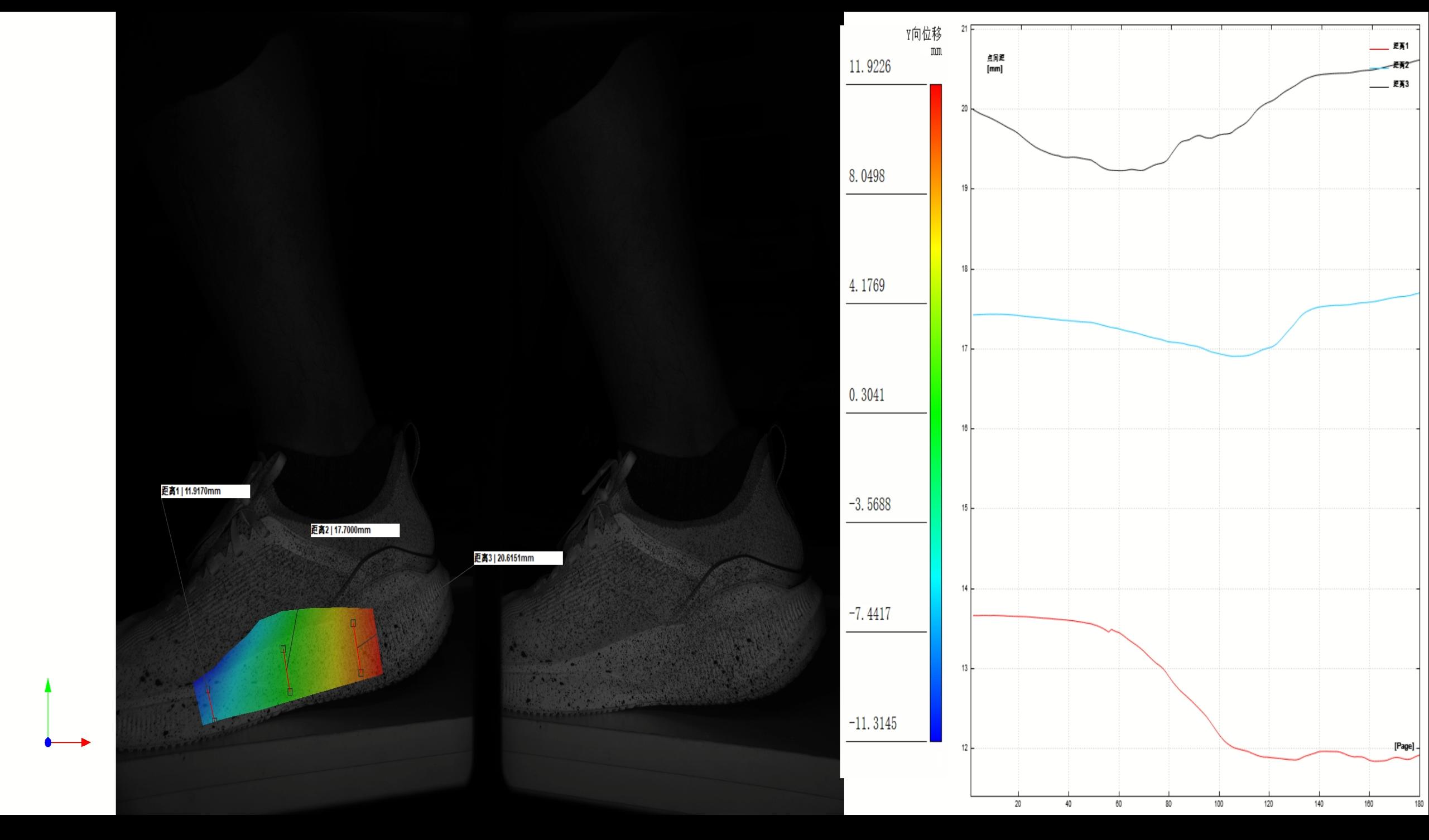This screenshot has height=840, width=1429.
Task: Click the 点间距 [mm] y-axis label
Action: [995, 64]
